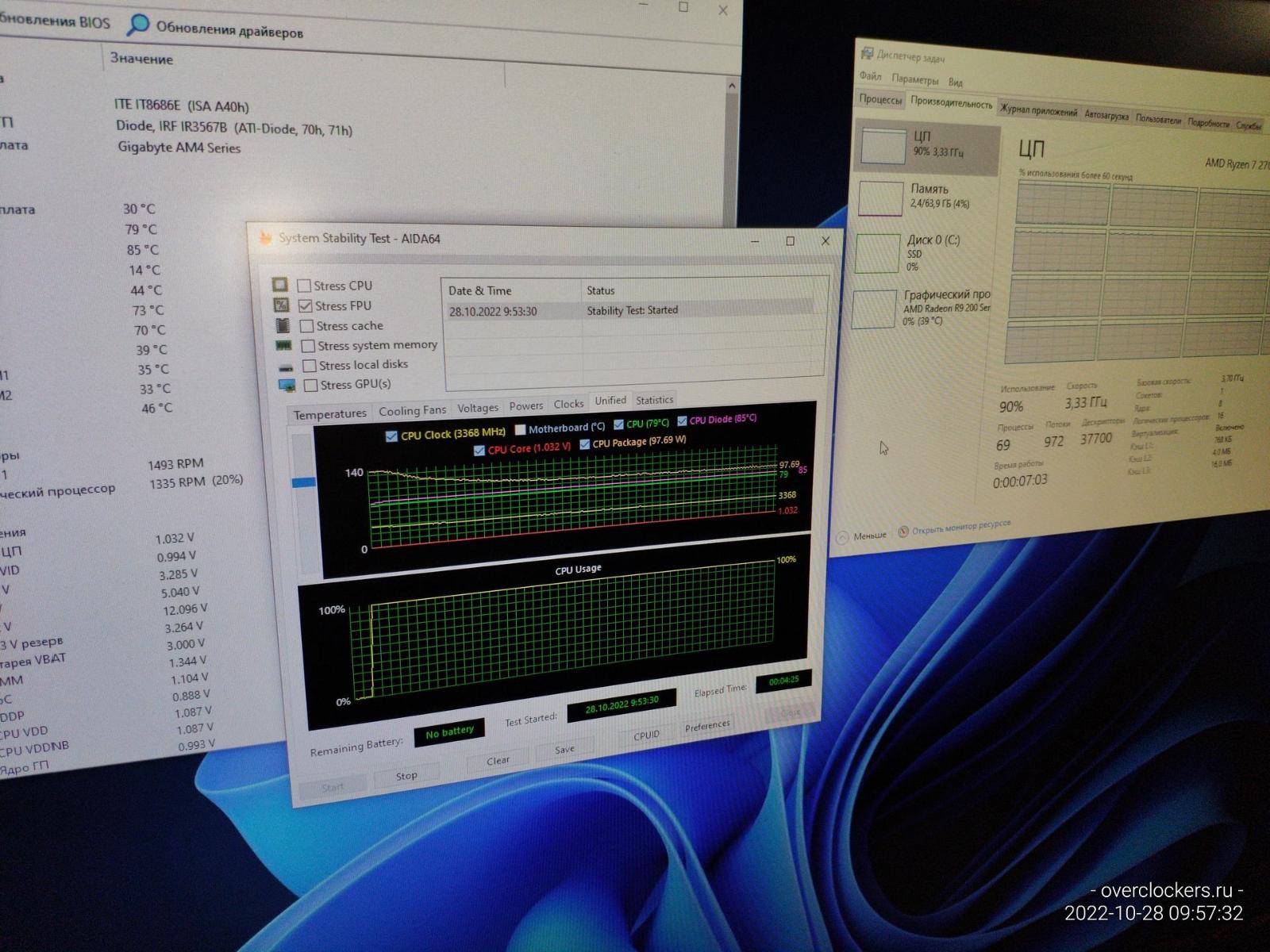Image resolution: width=1270 pixels, height=952 pixels.
Task: Click the AIDA64 main window scroll-up arrow
Action: tap(732, 85)
